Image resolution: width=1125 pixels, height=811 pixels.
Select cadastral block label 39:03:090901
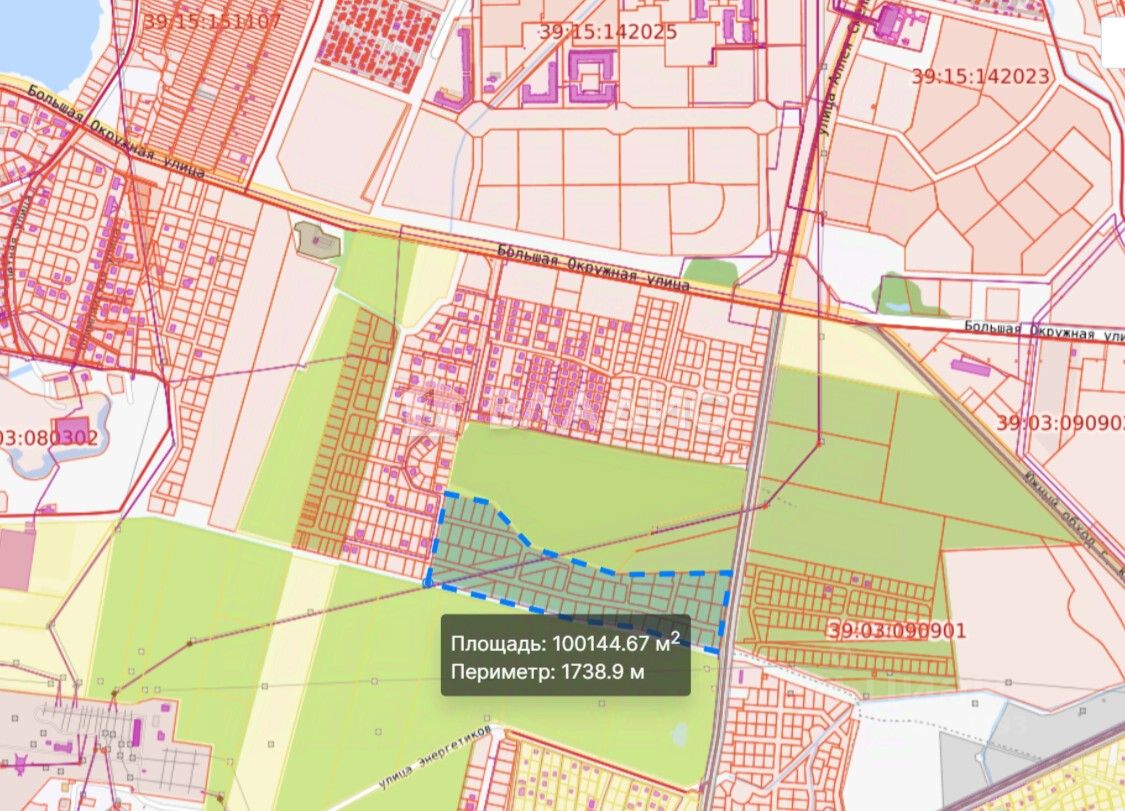point(898,631)
